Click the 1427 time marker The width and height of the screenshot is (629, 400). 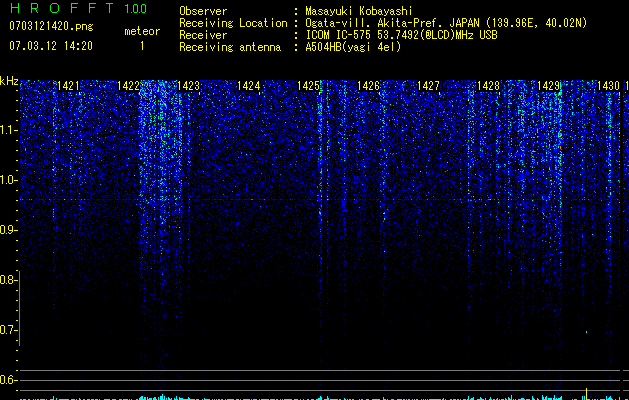coord(428,86)
